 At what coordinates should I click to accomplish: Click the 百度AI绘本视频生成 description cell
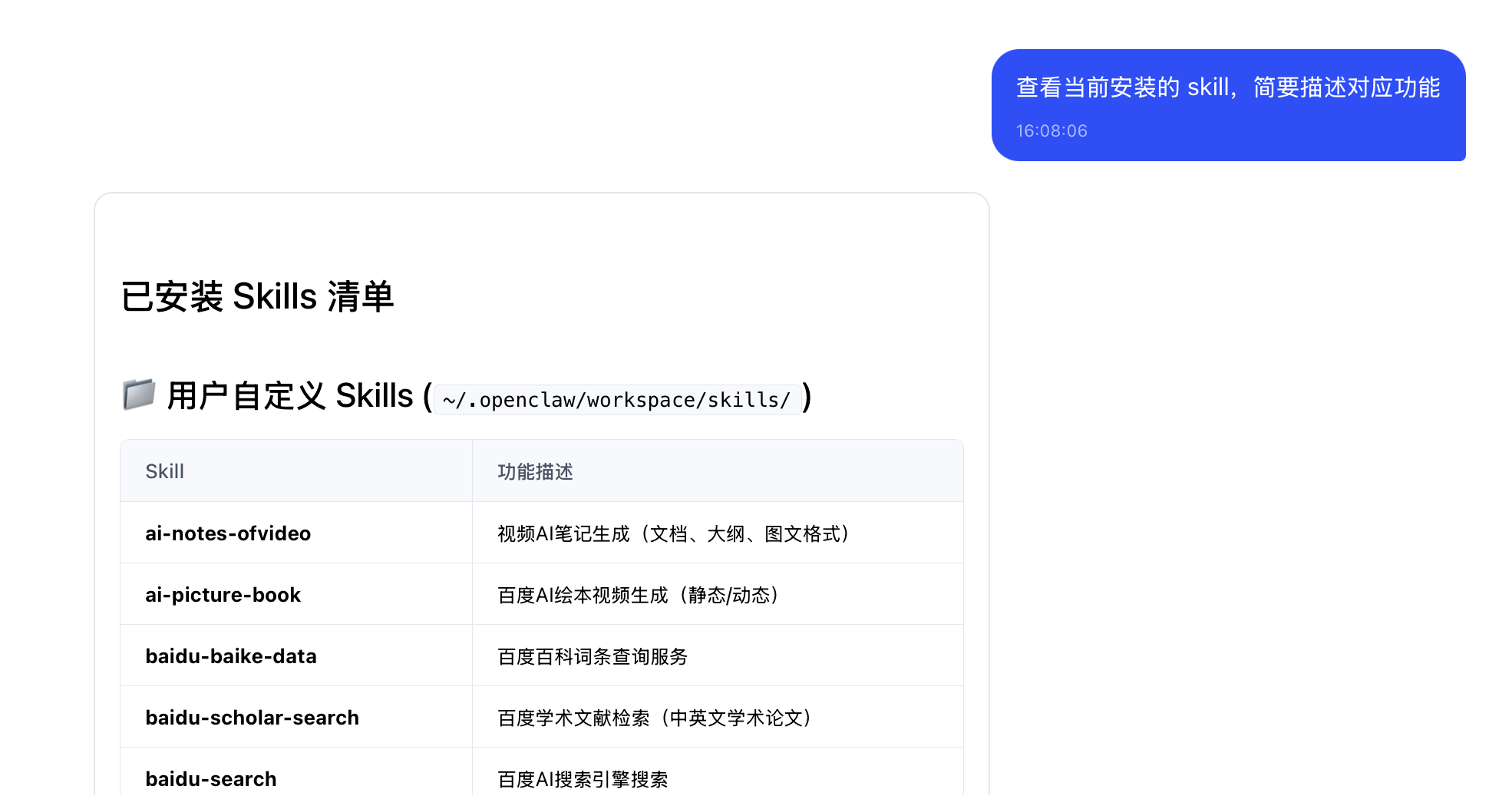[637, 595]
